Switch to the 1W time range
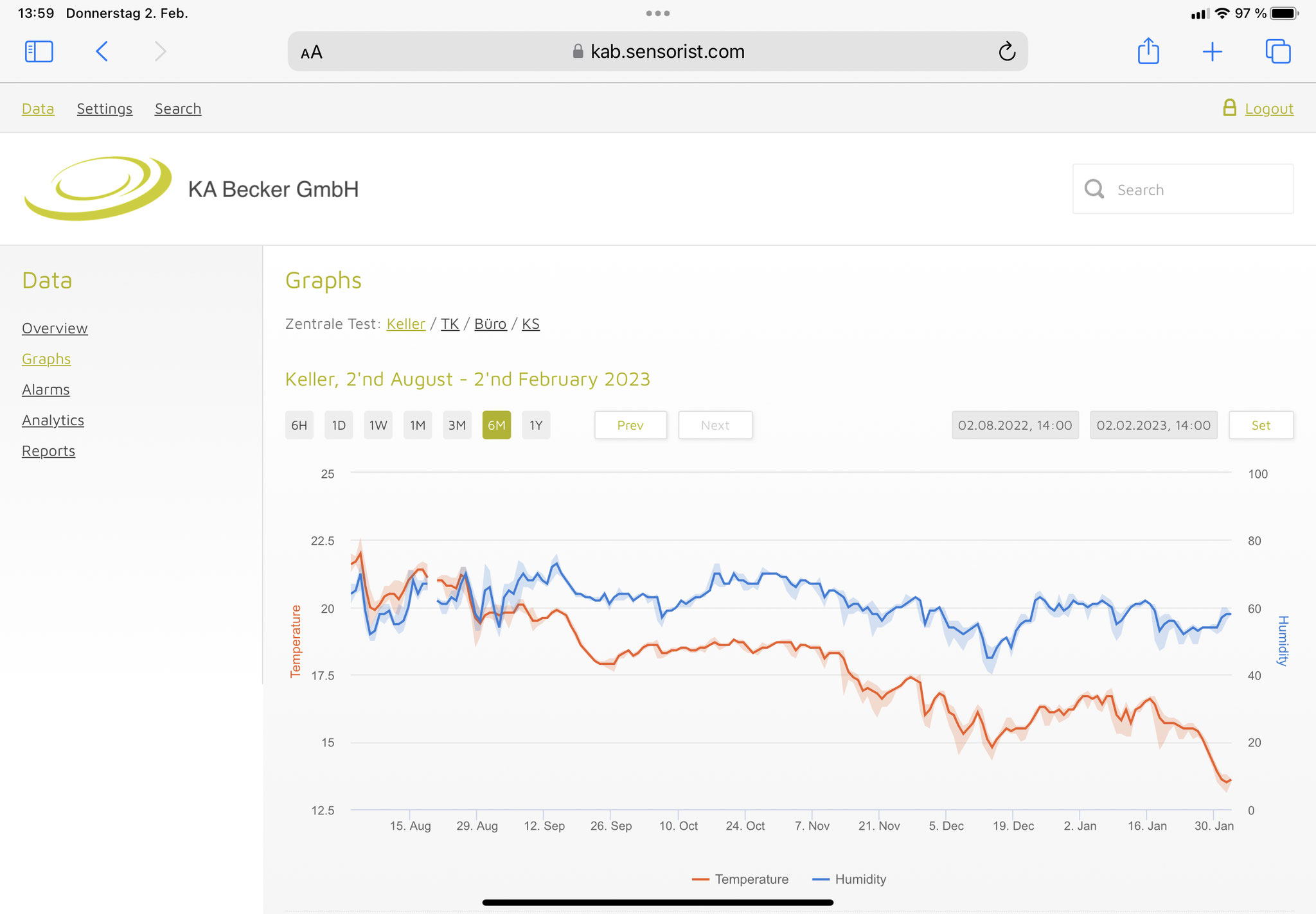Image resolution: width=1316 pixels, height=914 pixels. click(378, 425)
